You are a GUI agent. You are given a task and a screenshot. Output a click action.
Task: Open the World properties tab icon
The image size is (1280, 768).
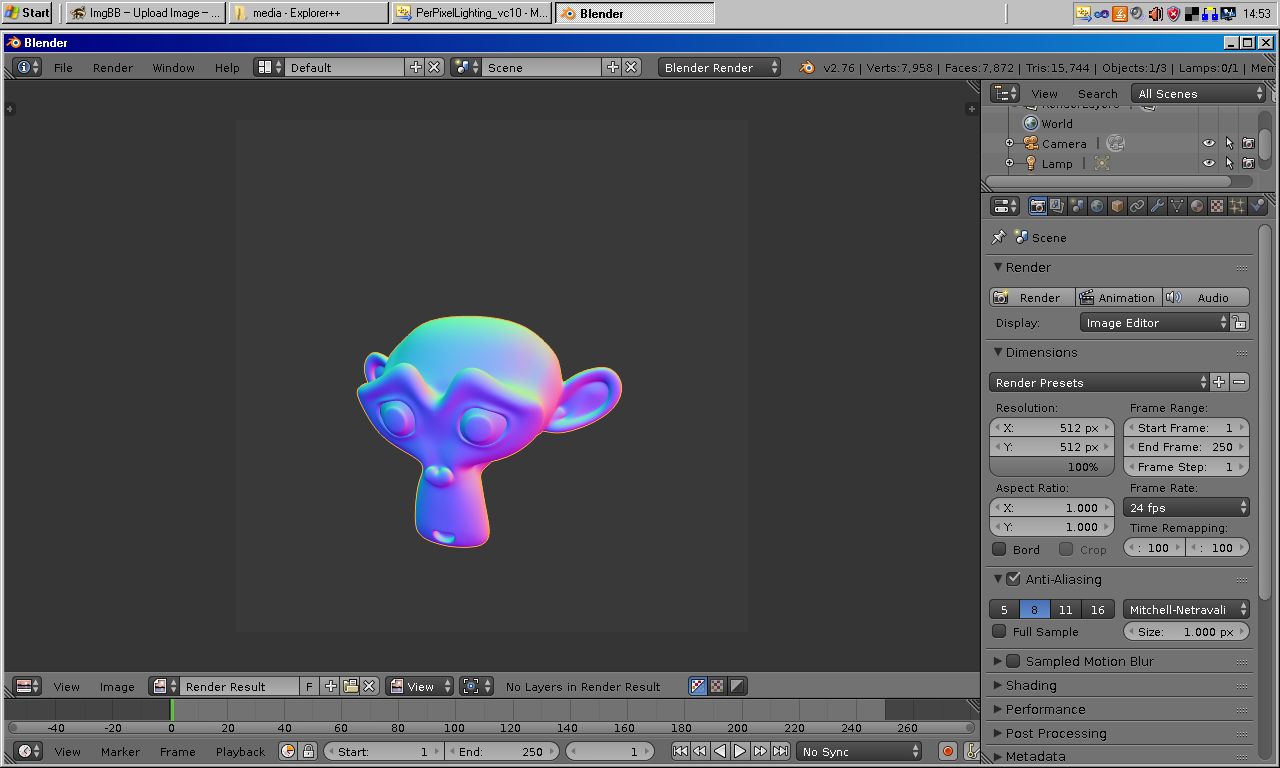(1097, 206)
